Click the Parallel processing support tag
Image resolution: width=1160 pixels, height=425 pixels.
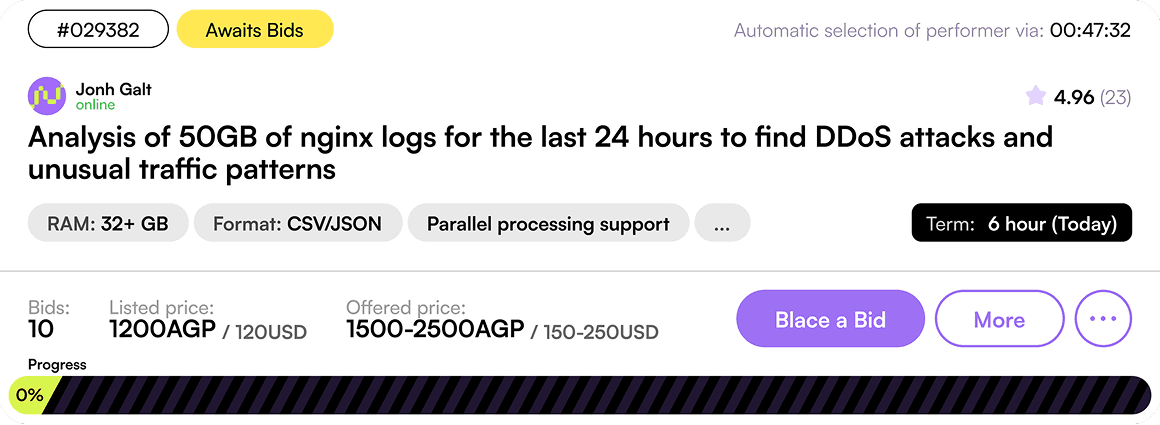[x=548, y=223]
